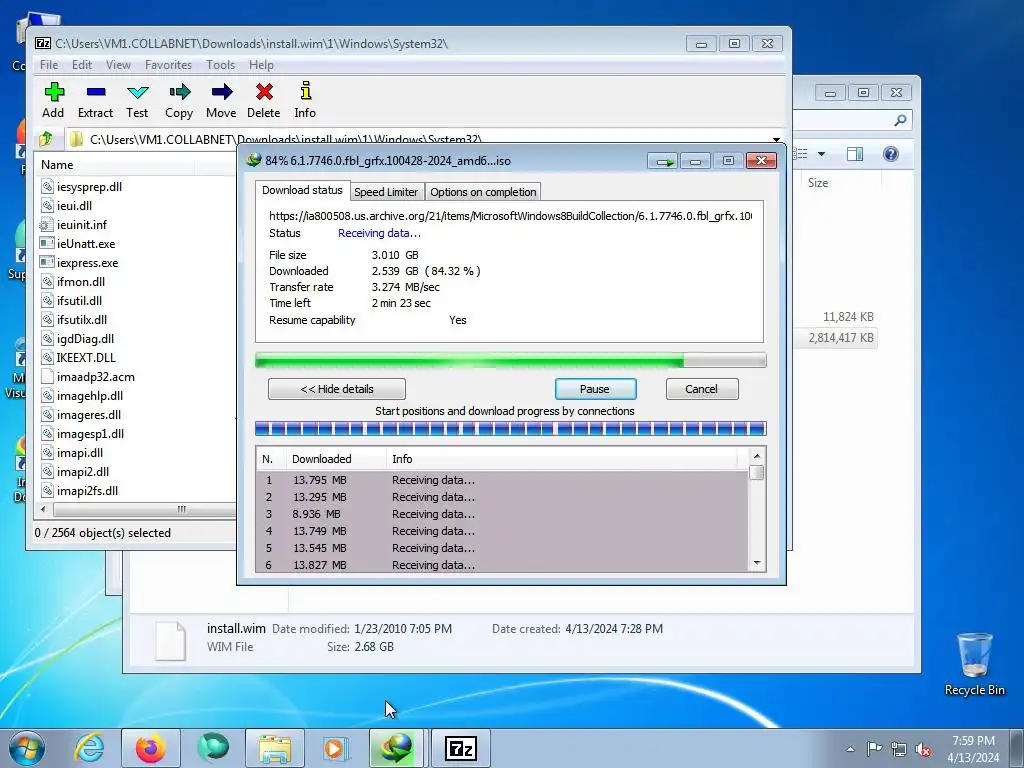Open the Favorites menu in 7-Zip
This screenshot has height=768, width=1024.
tap(168, 65)
